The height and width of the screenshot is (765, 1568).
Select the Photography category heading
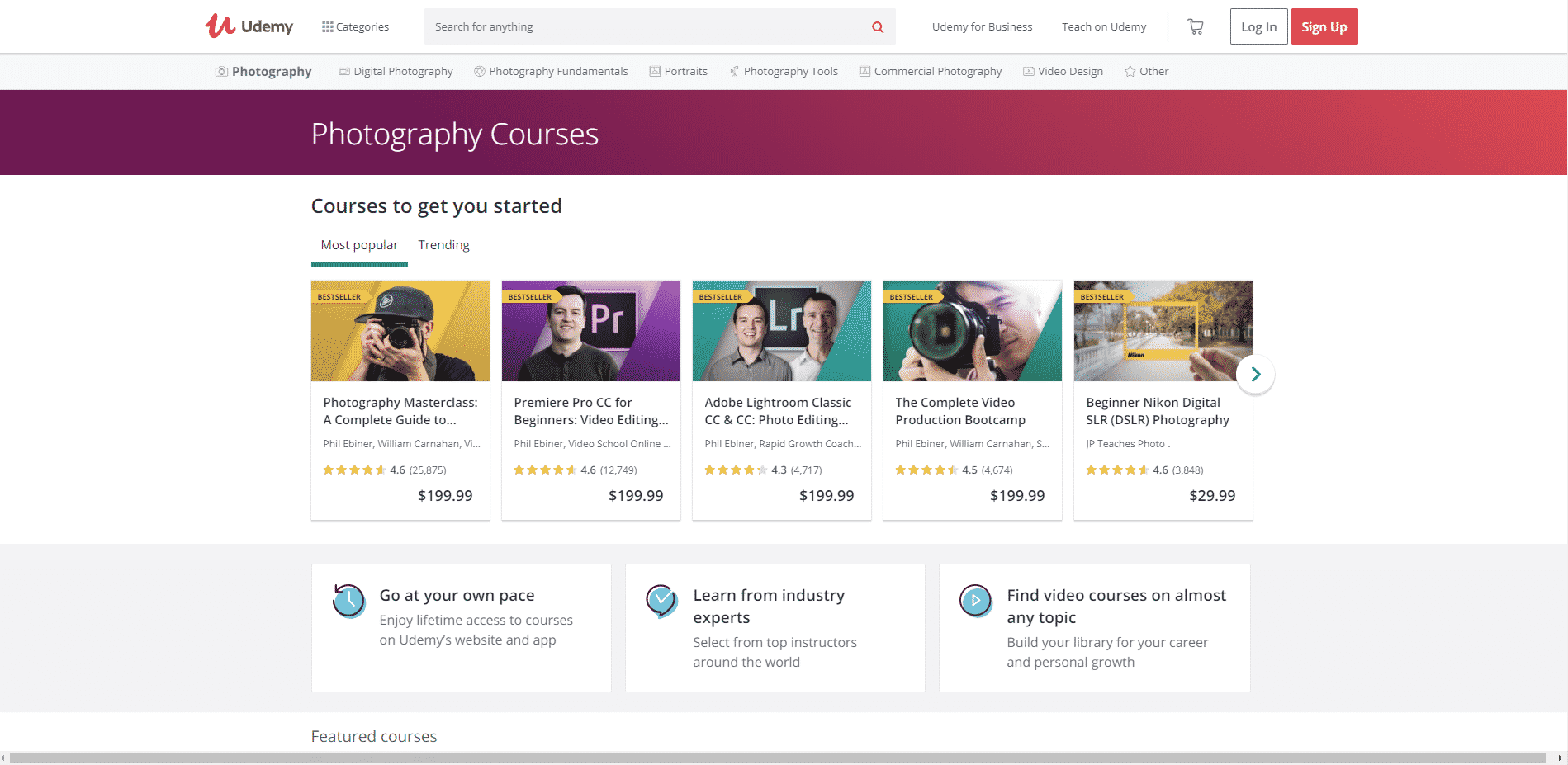263,72
